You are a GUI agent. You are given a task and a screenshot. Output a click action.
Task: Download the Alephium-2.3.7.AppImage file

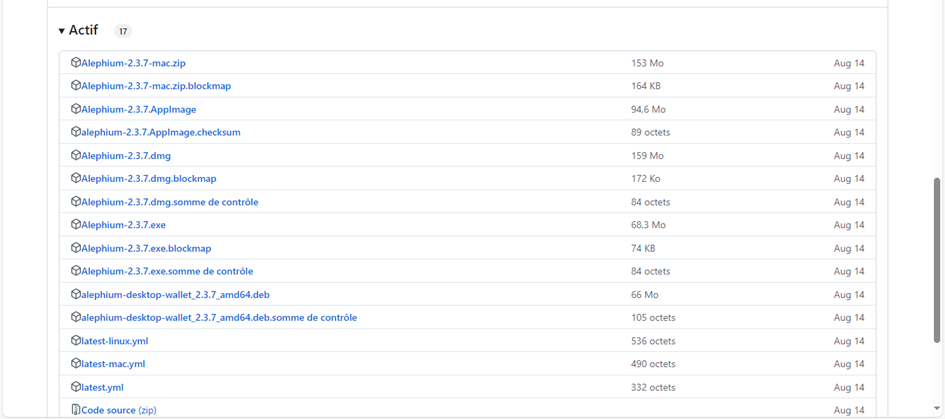[x=139, y=109]
